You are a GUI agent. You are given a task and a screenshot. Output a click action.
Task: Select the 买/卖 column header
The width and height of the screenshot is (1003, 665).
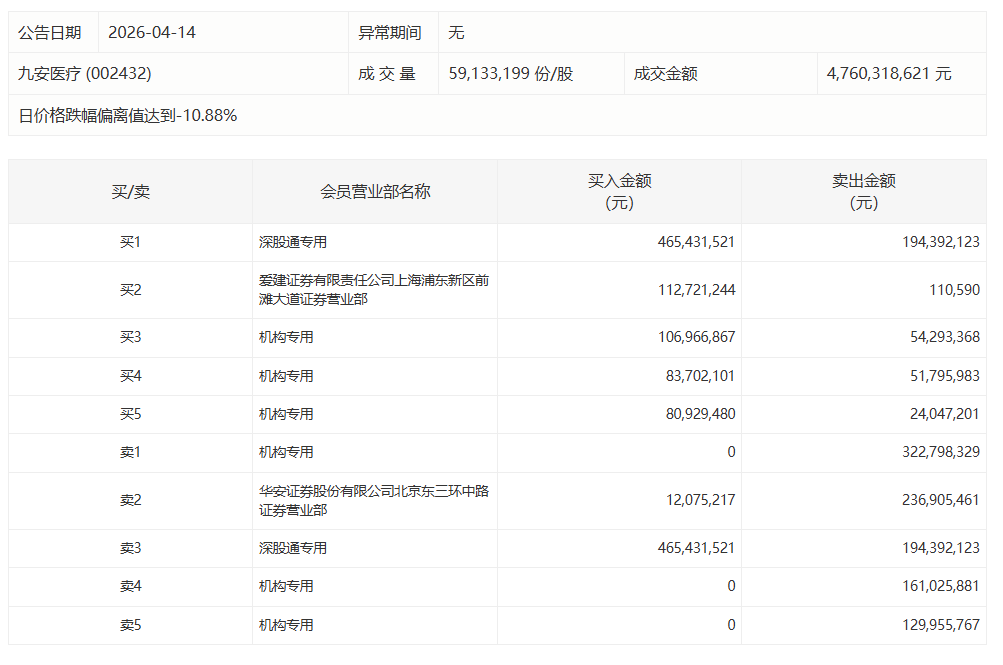[130, 191]
